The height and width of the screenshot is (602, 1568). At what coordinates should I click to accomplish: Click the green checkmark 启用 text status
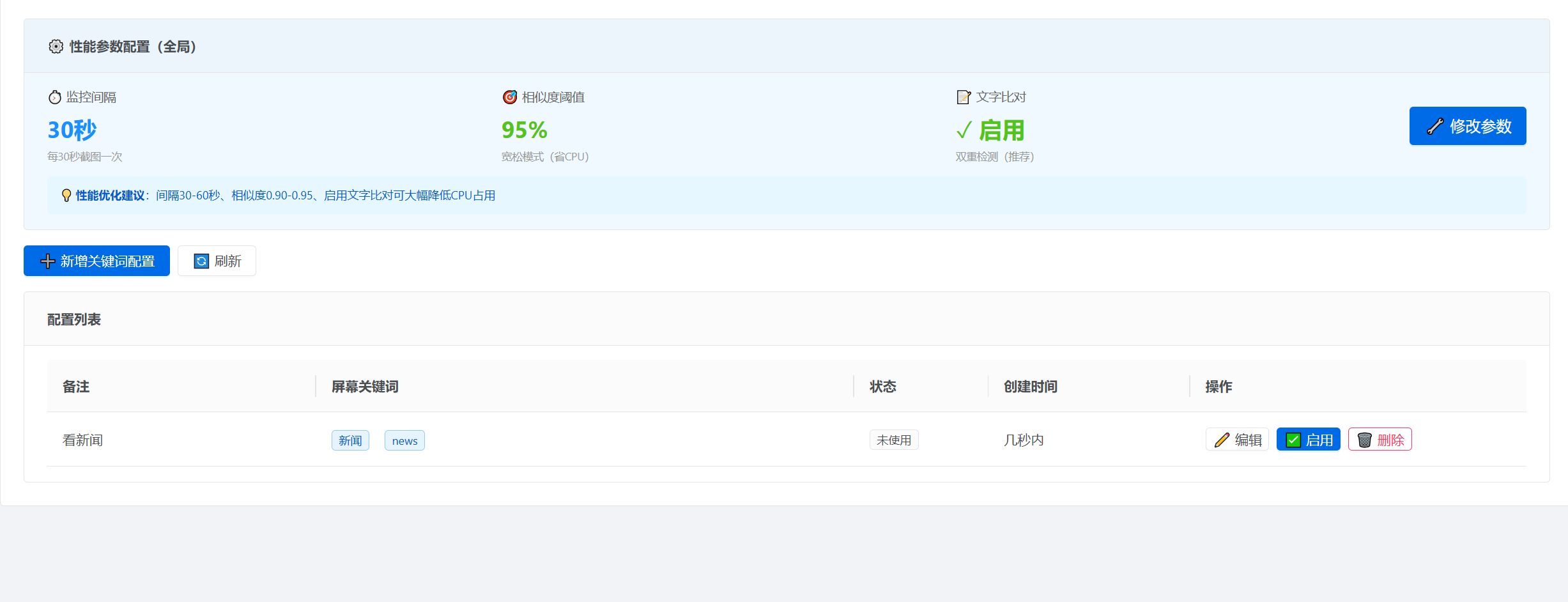990,130
